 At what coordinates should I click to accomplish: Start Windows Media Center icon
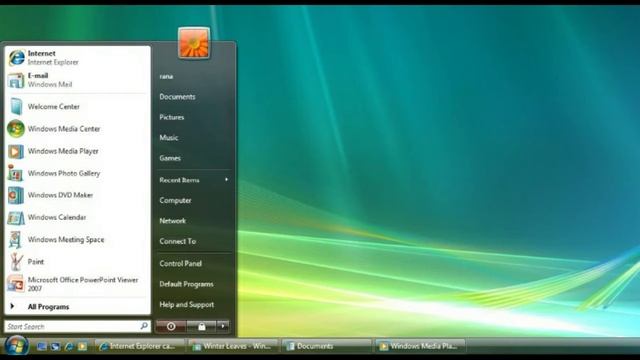pos(16,129)
